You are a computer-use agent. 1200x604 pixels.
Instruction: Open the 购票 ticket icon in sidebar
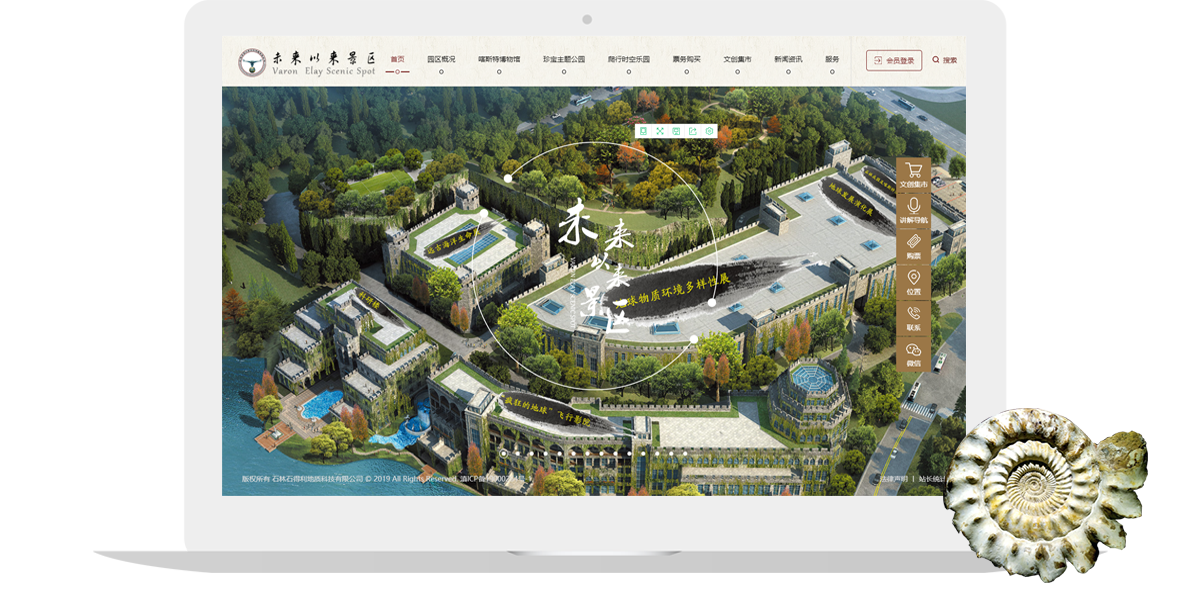(913, 244)
